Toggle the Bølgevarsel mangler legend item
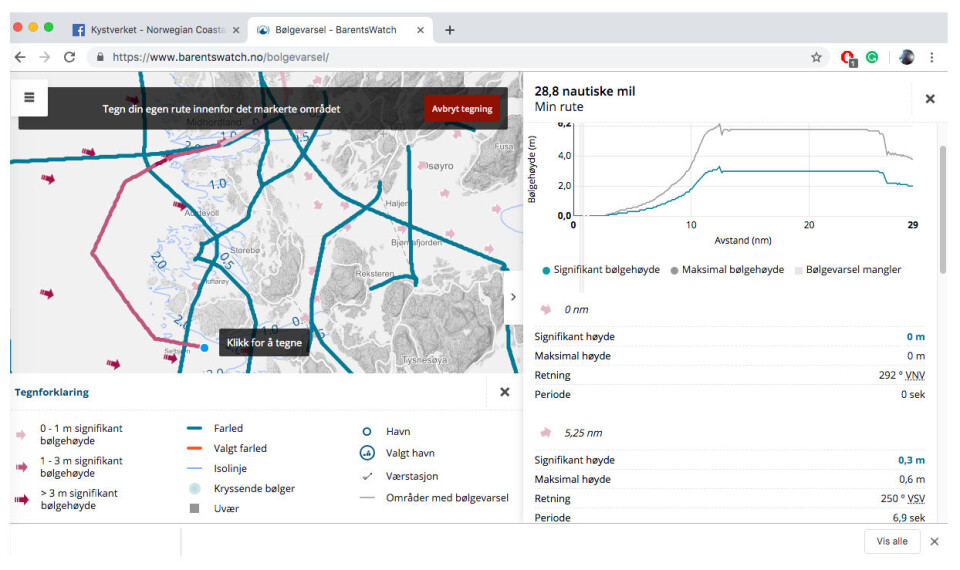The image size is (960, 570). coord(847,269)
